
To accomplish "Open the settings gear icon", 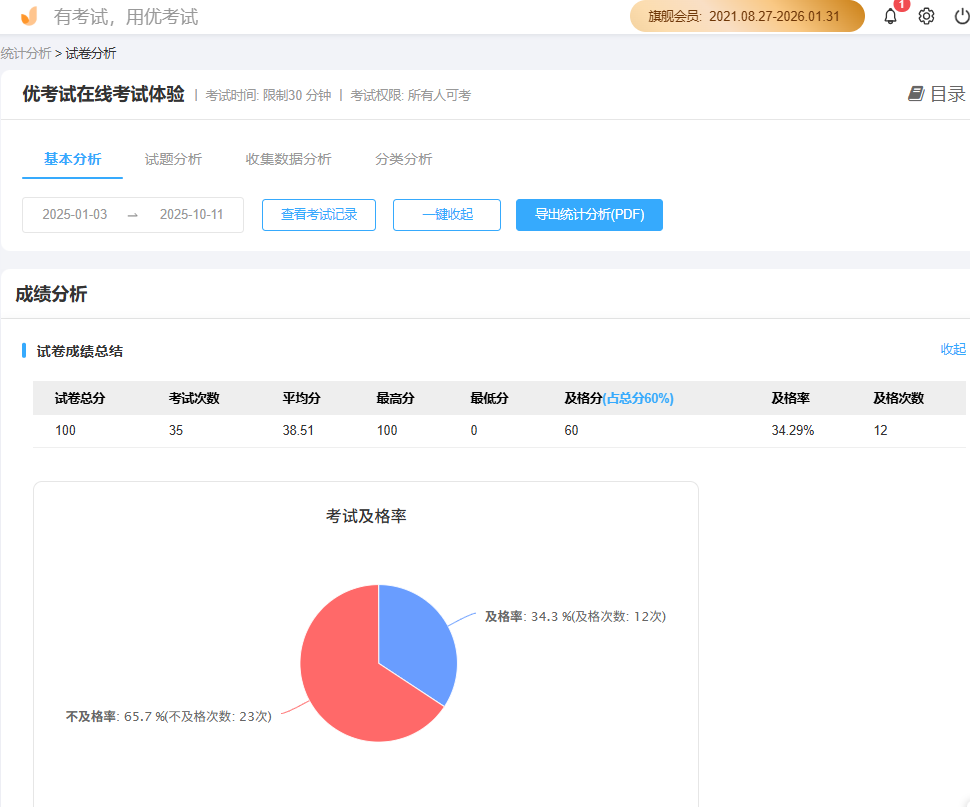I will 925,15.
